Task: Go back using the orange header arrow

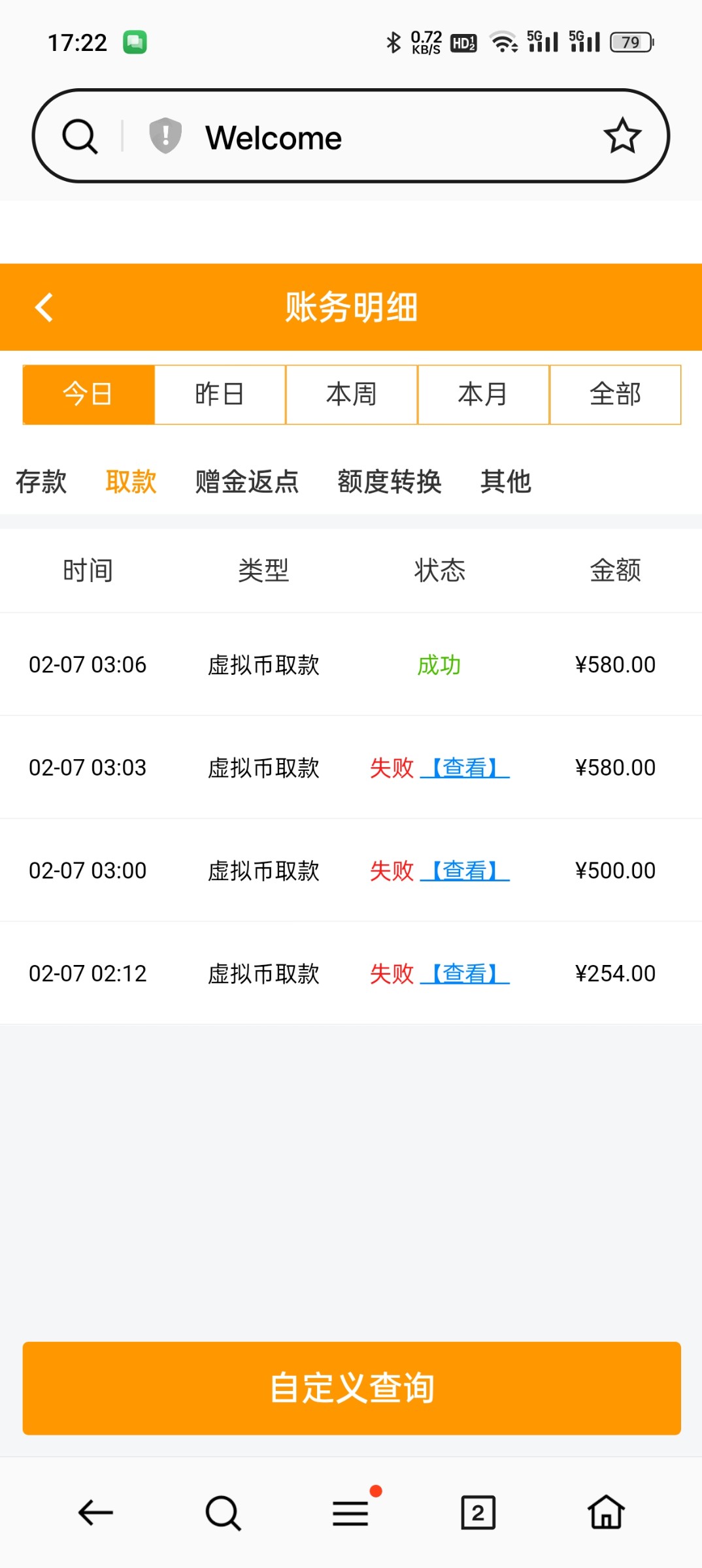Action: coord(44,307)
